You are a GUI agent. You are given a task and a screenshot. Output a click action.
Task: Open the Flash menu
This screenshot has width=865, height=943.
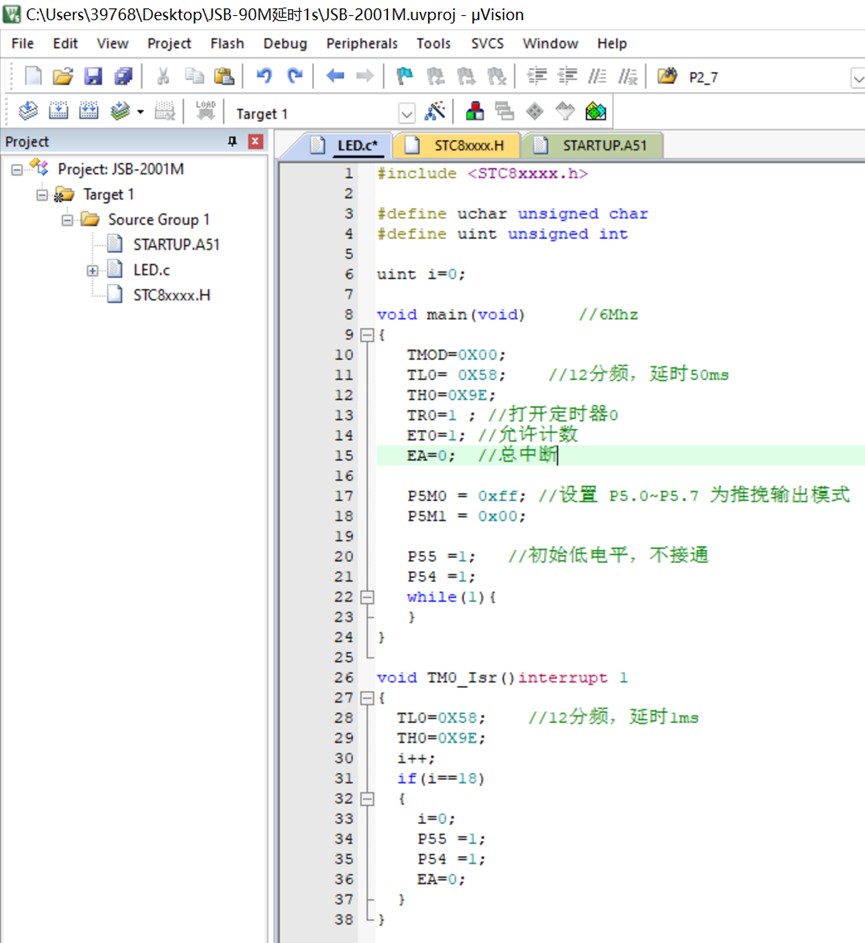tap(227, 43)
